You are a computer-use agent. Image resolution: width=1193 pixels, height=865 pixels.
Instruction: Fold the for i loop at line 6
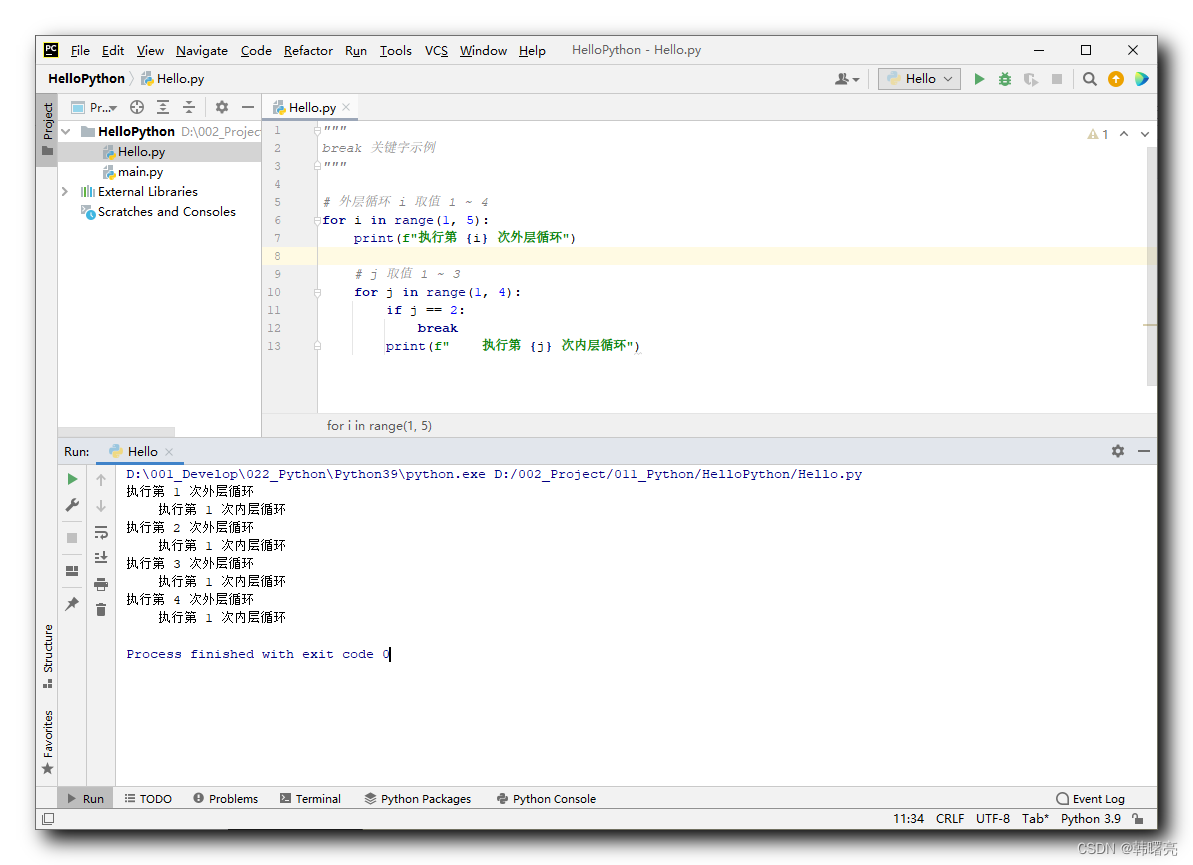pos(317,221)
